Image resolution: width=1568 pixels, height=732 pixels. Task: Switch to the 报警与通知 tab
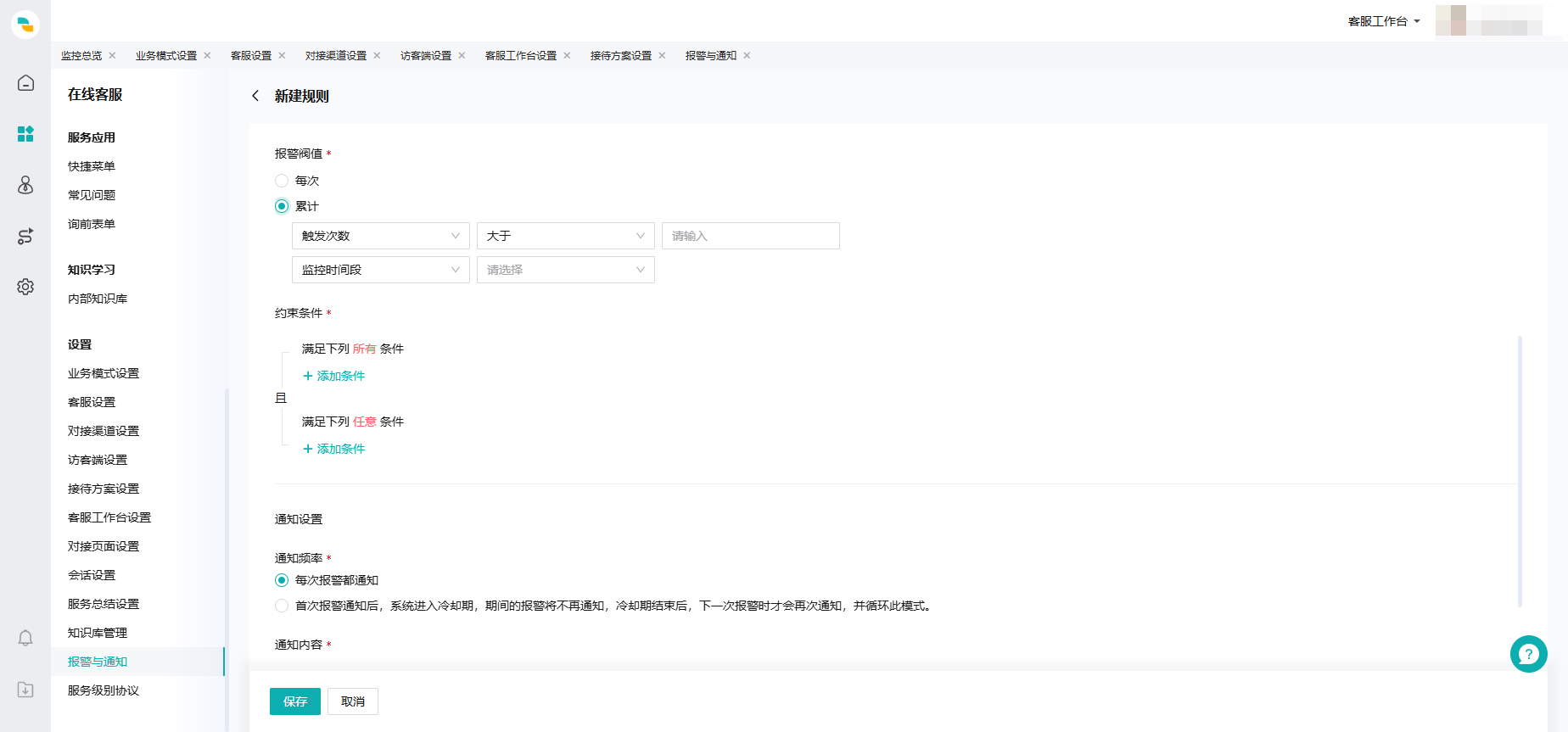[711, 56]
